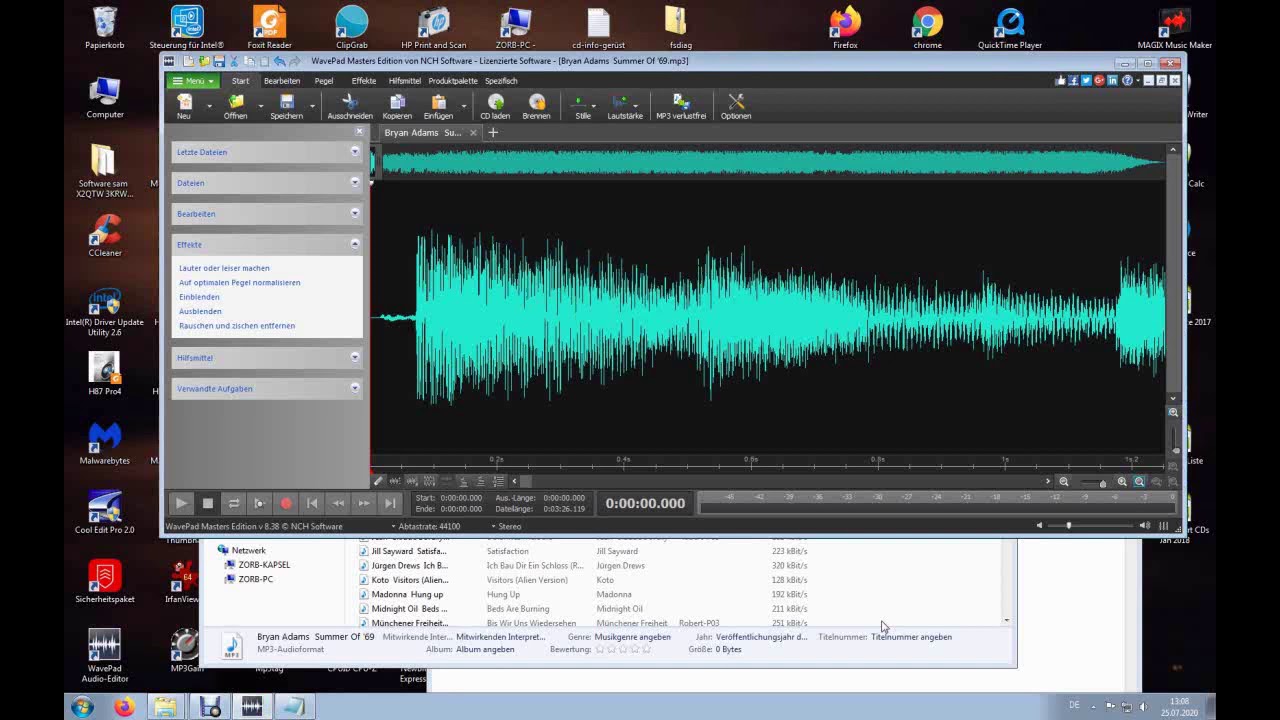The width and height of the screenshot is (1280, 720).
Task: Click Auf optimalen Pegel normalisieren link
Action: 240,282
